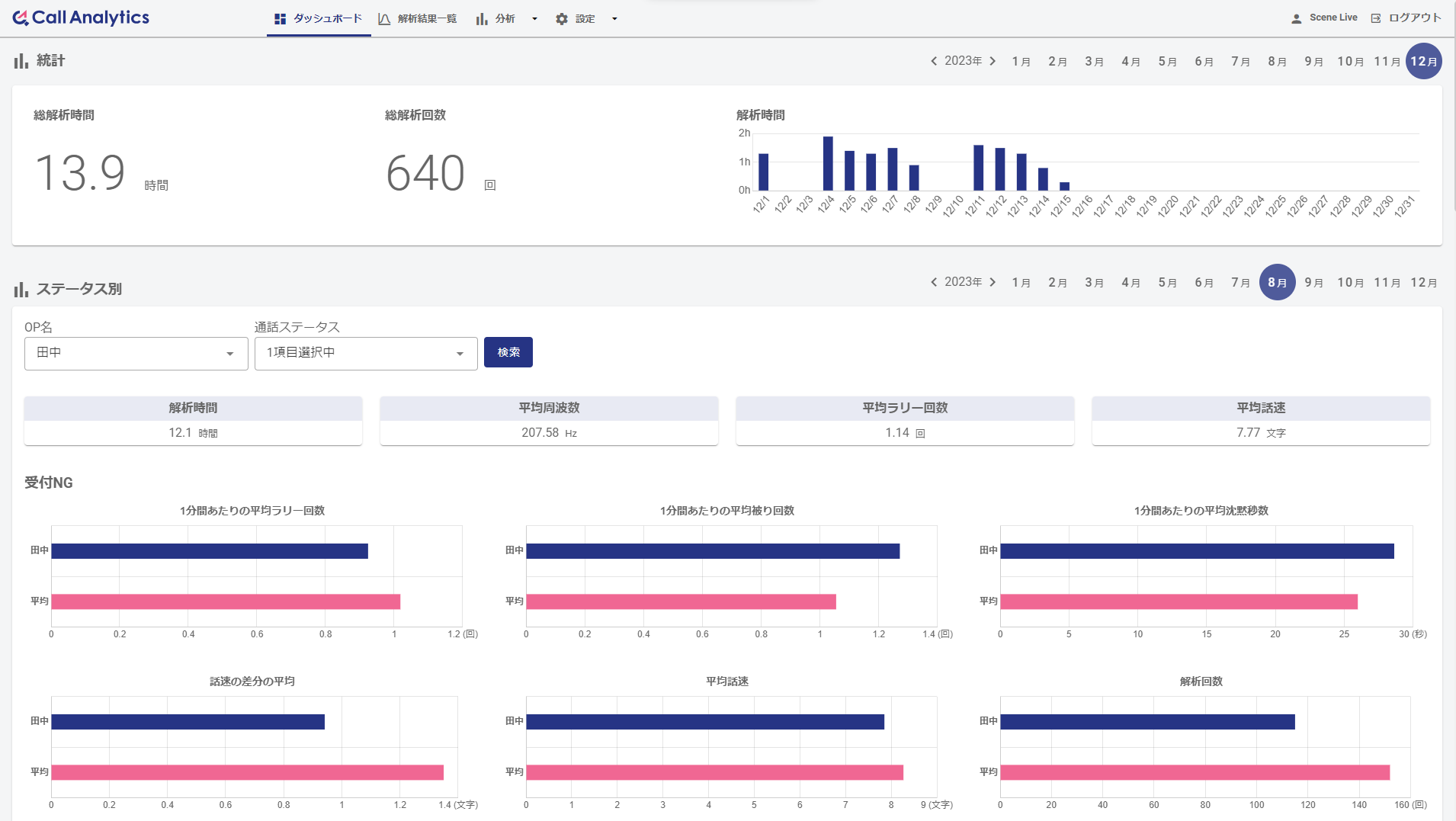Click the 分析 bar chart icon
This screenshot has height=821, width=1456.
pyautogui.click(x=482, y=19)
